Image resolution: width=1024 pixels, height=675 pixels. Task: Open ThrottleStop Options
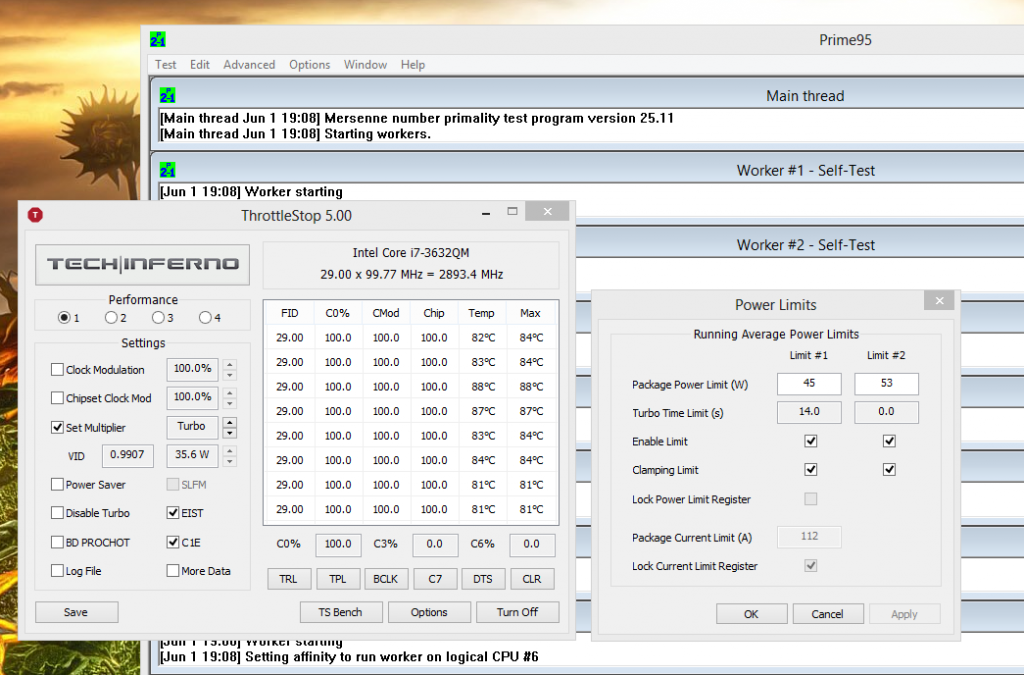pos(429,612)
